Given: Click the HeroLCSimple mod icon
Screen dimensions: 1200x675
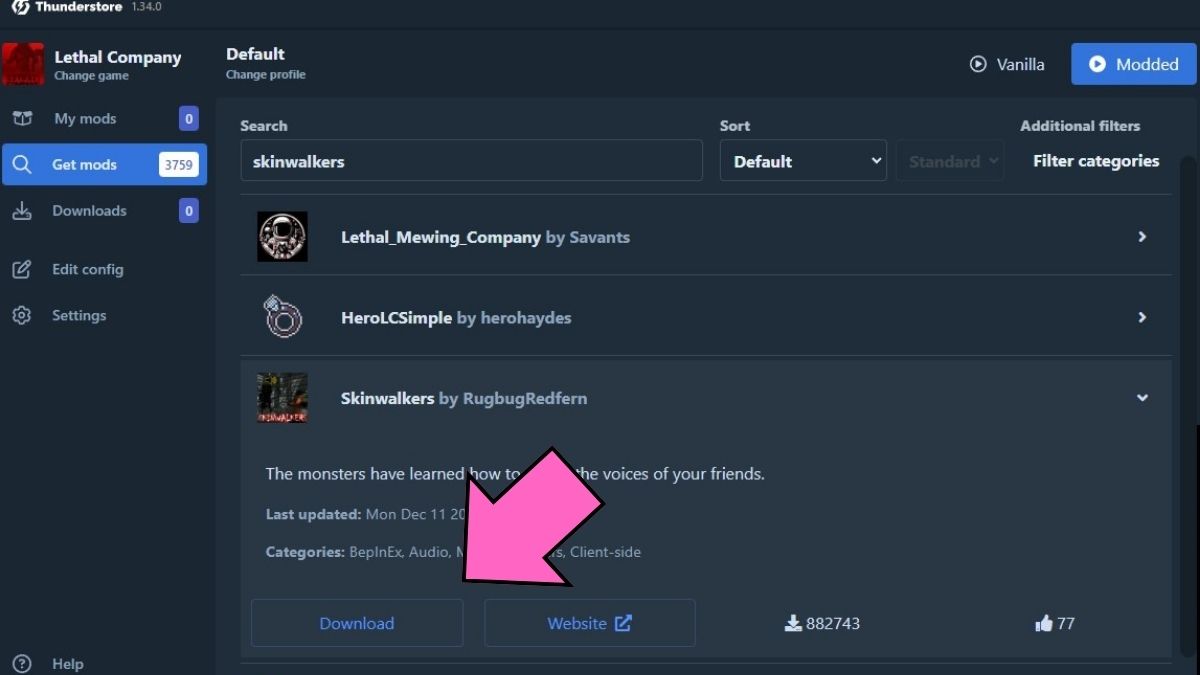Looking at the screenshot, I should (x=282, y=317).
